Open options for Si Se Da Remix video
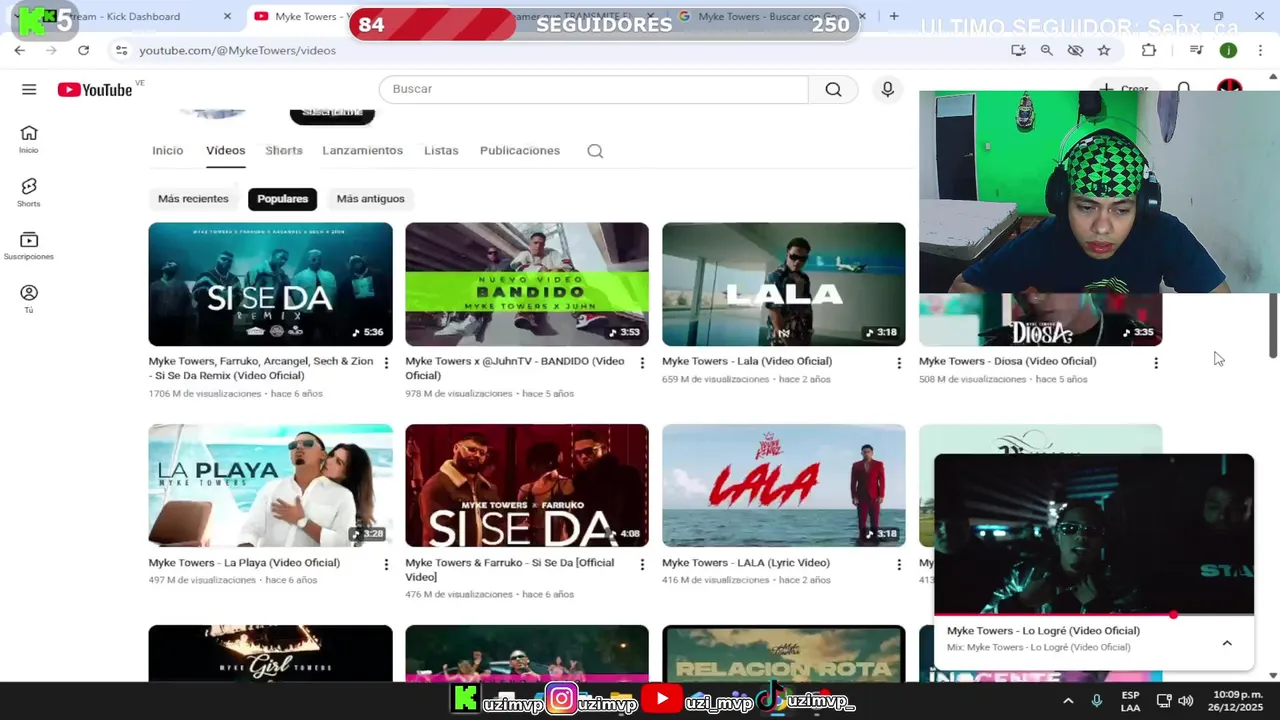Image resolution: width=1280 pixels, height=720 pixels. tap(386, 363)
